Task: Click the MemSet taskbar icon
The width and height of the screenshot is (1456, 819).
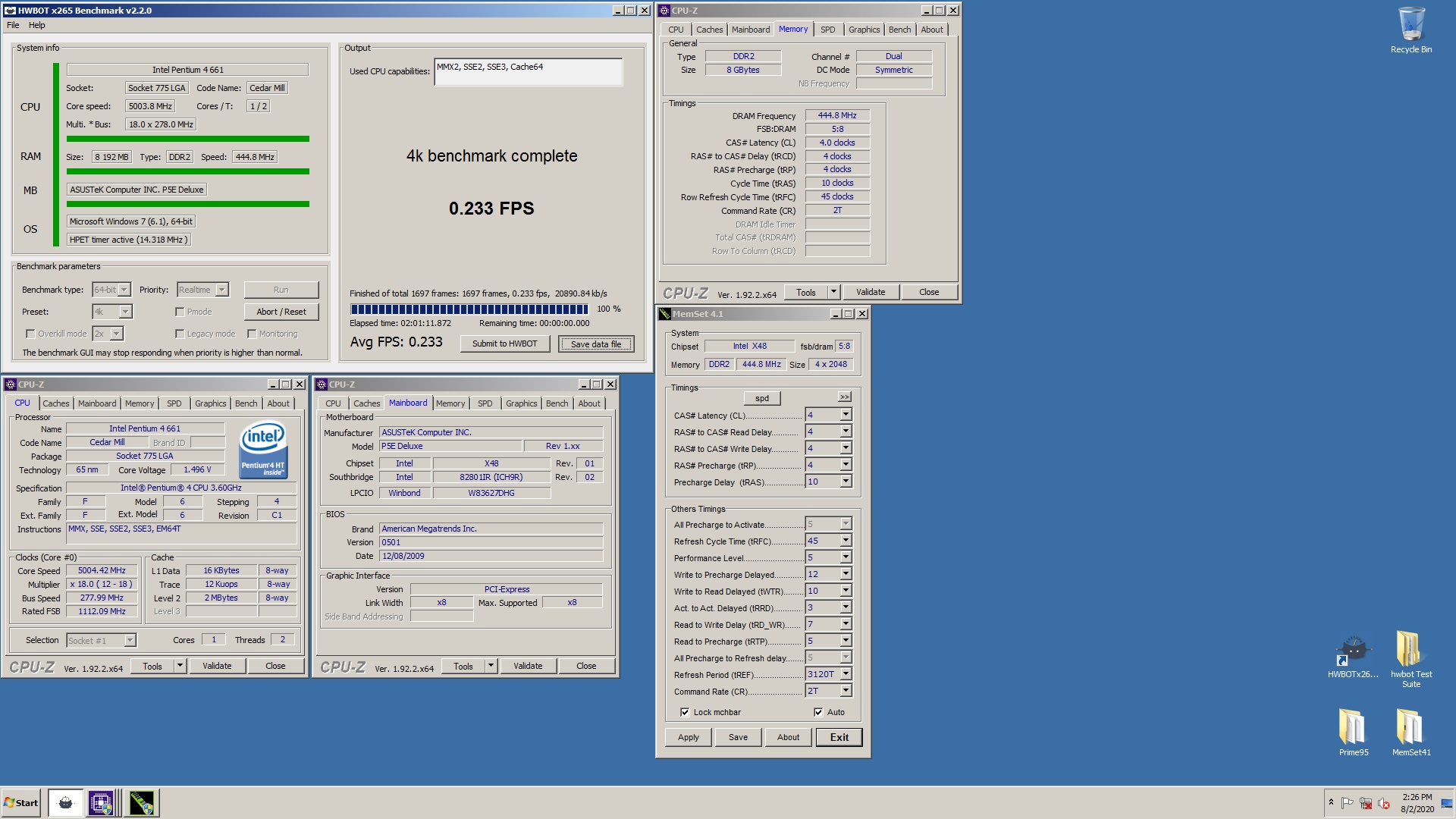Action: 141,802
